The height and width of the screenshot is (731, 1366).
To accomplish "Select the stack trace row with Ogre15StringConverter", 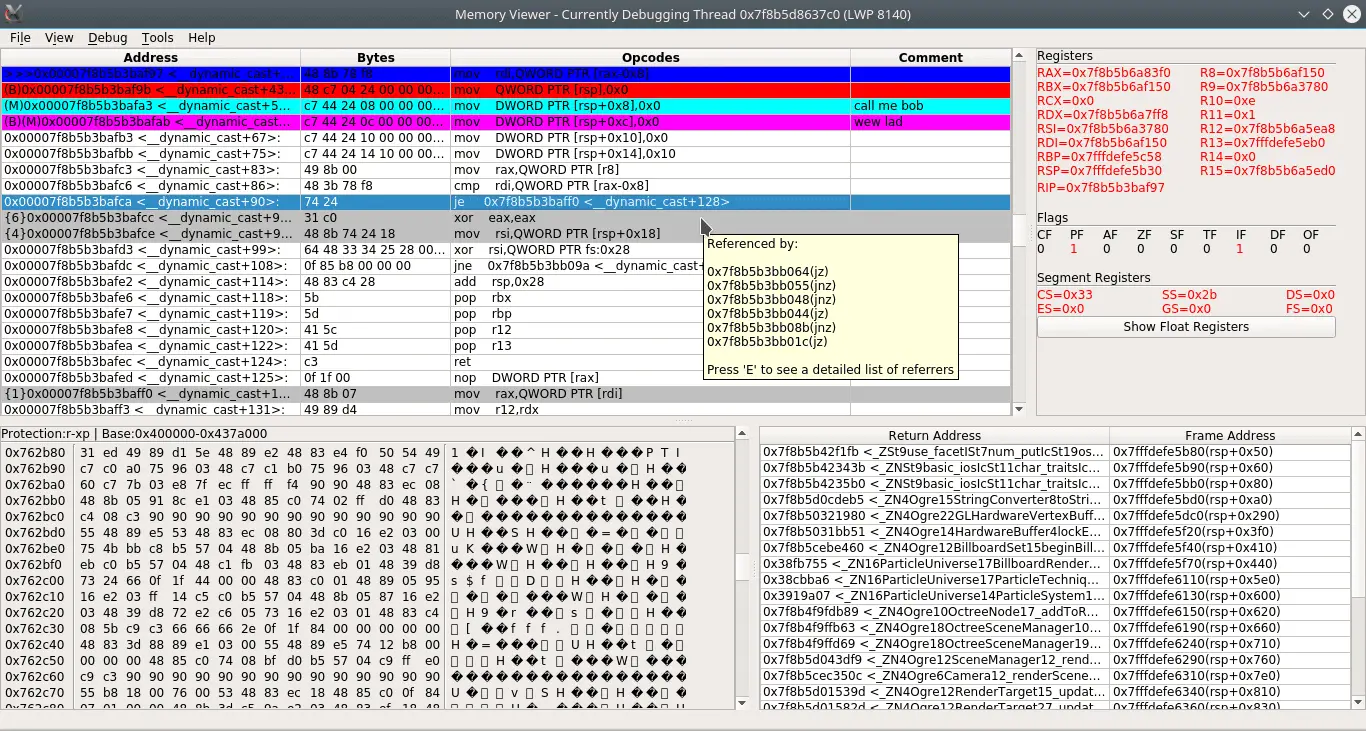I will (1055, 500).
